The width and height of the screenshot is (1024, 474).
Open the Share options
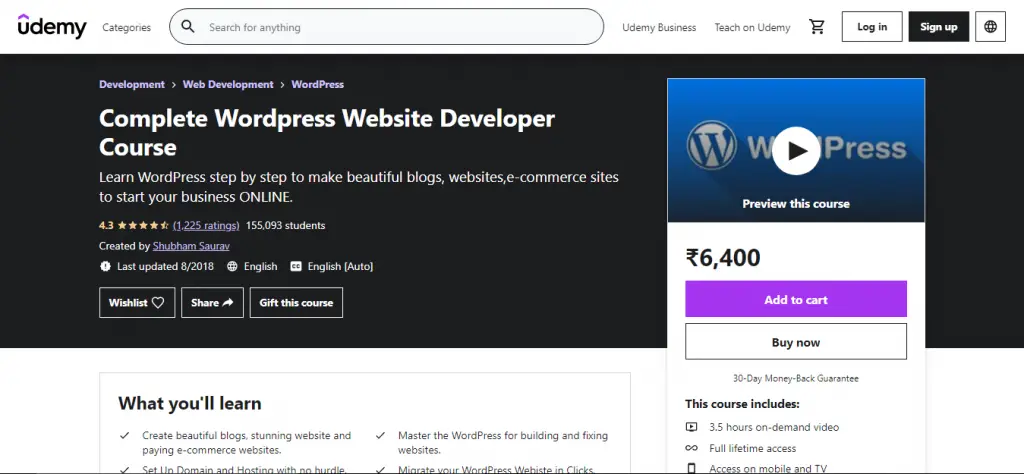point(212,303)
